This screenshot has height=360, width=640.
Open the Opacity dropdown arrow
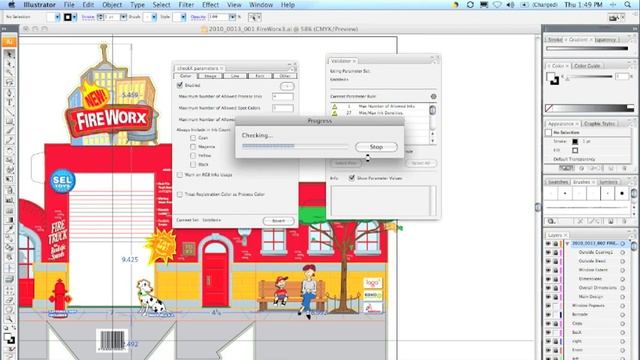(x=232, y=17)
